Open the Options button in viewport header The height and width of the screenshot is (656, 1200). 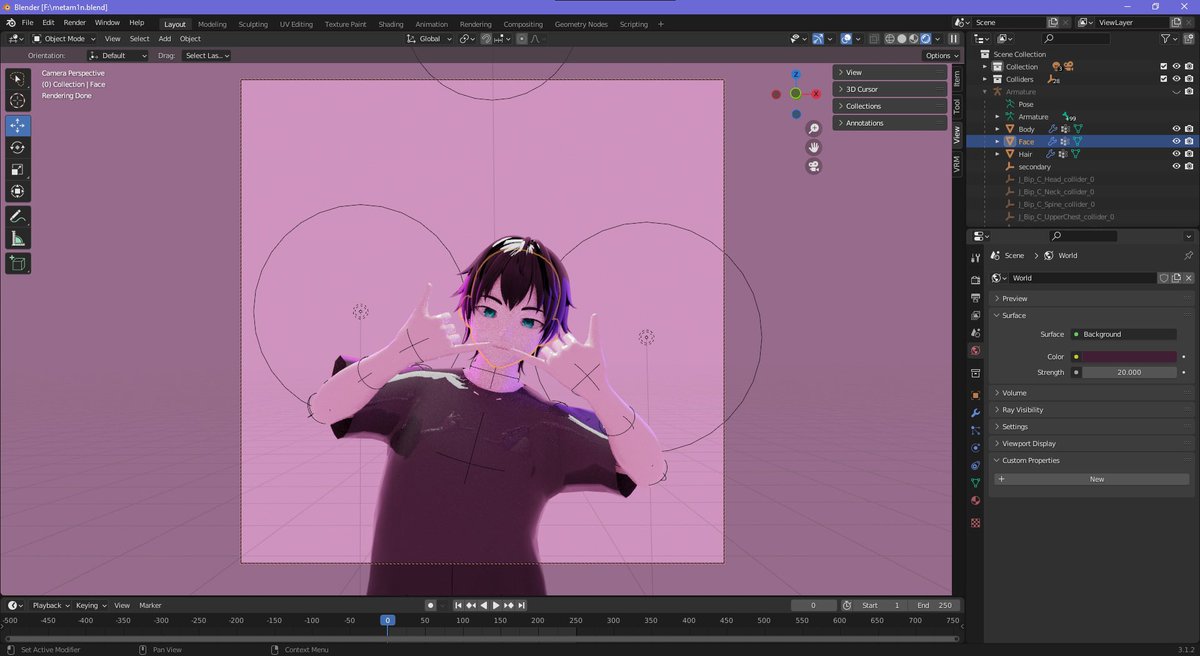coord(942,56)
